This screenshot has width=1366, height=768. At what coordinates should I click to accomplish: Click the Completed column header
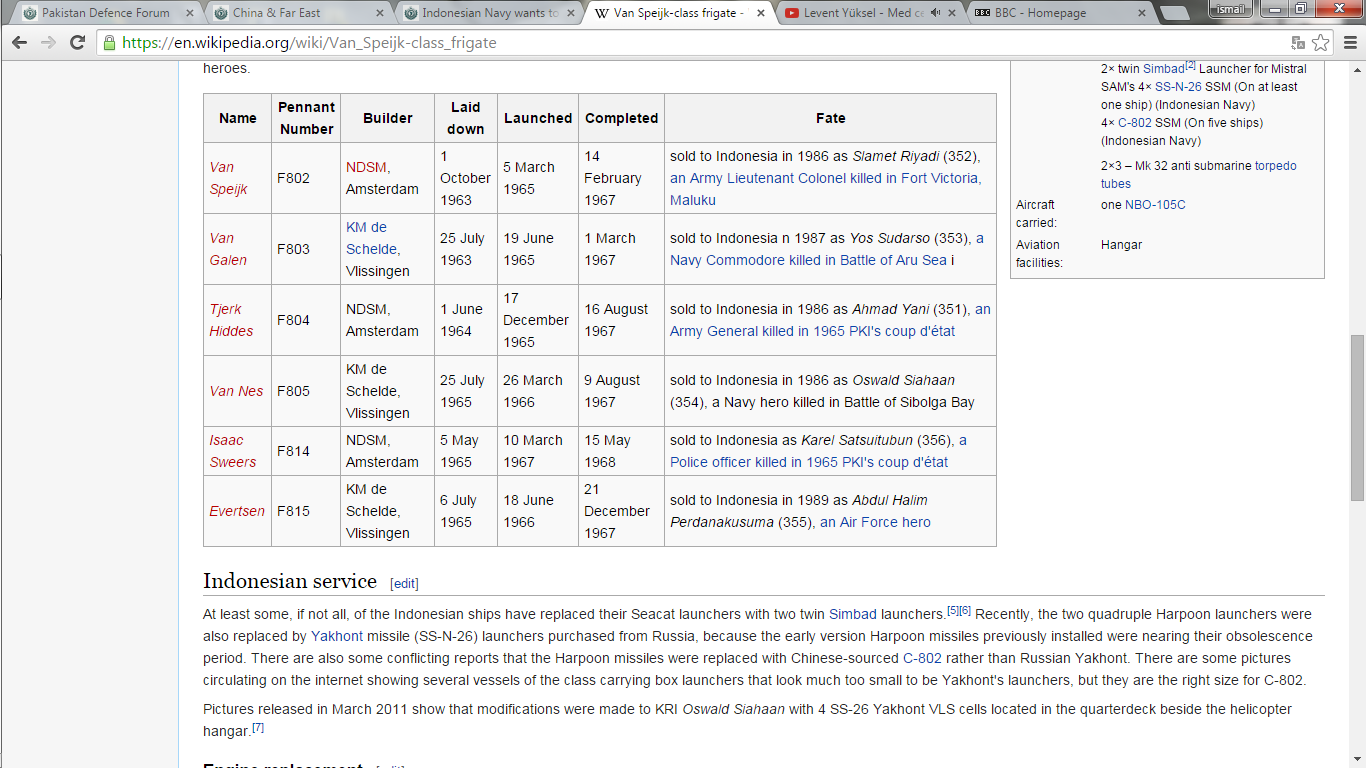click(622, 118)
